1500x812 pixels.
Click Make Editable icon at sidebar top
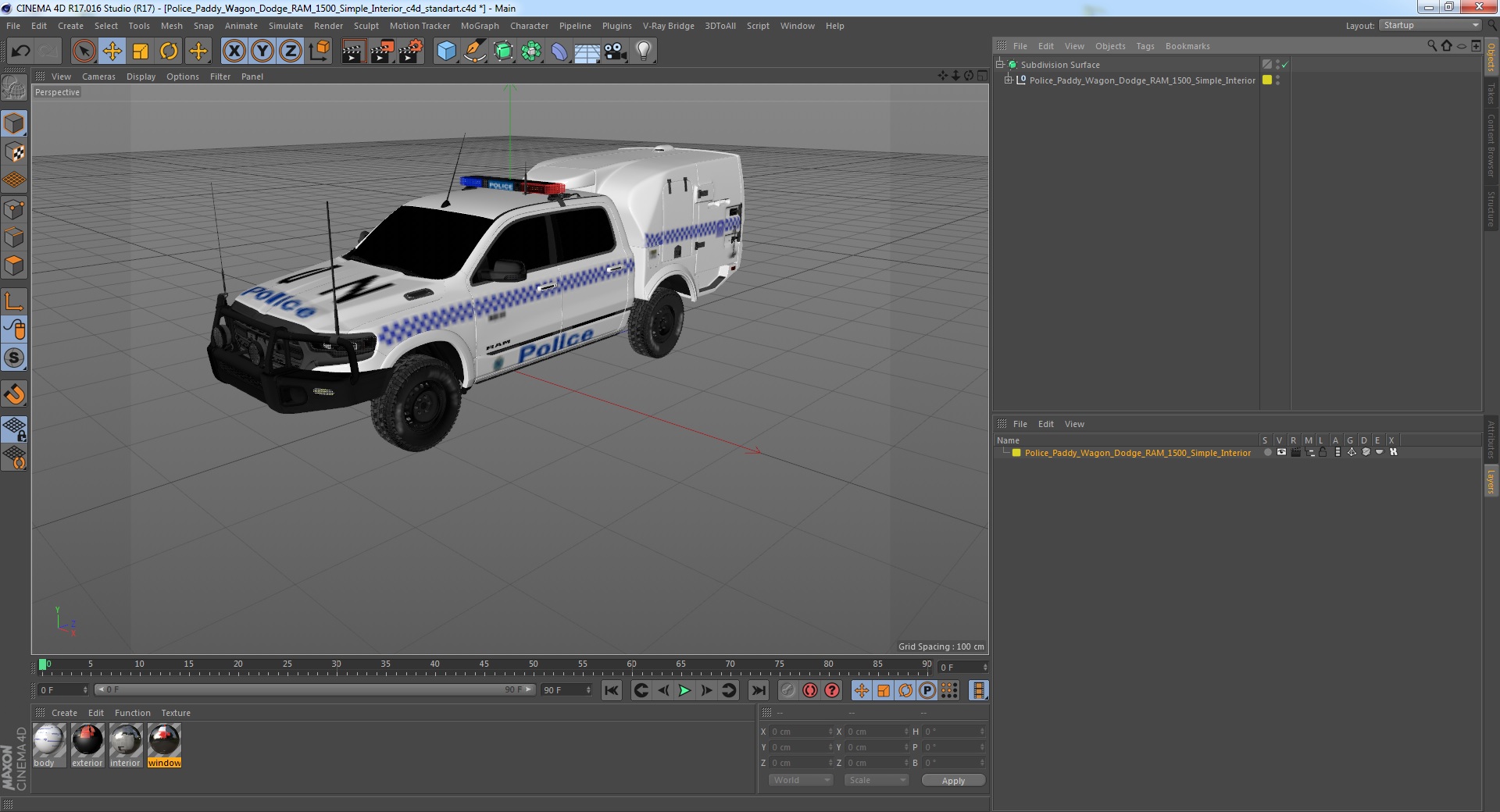pyautogui.click(x=14, y=87)
